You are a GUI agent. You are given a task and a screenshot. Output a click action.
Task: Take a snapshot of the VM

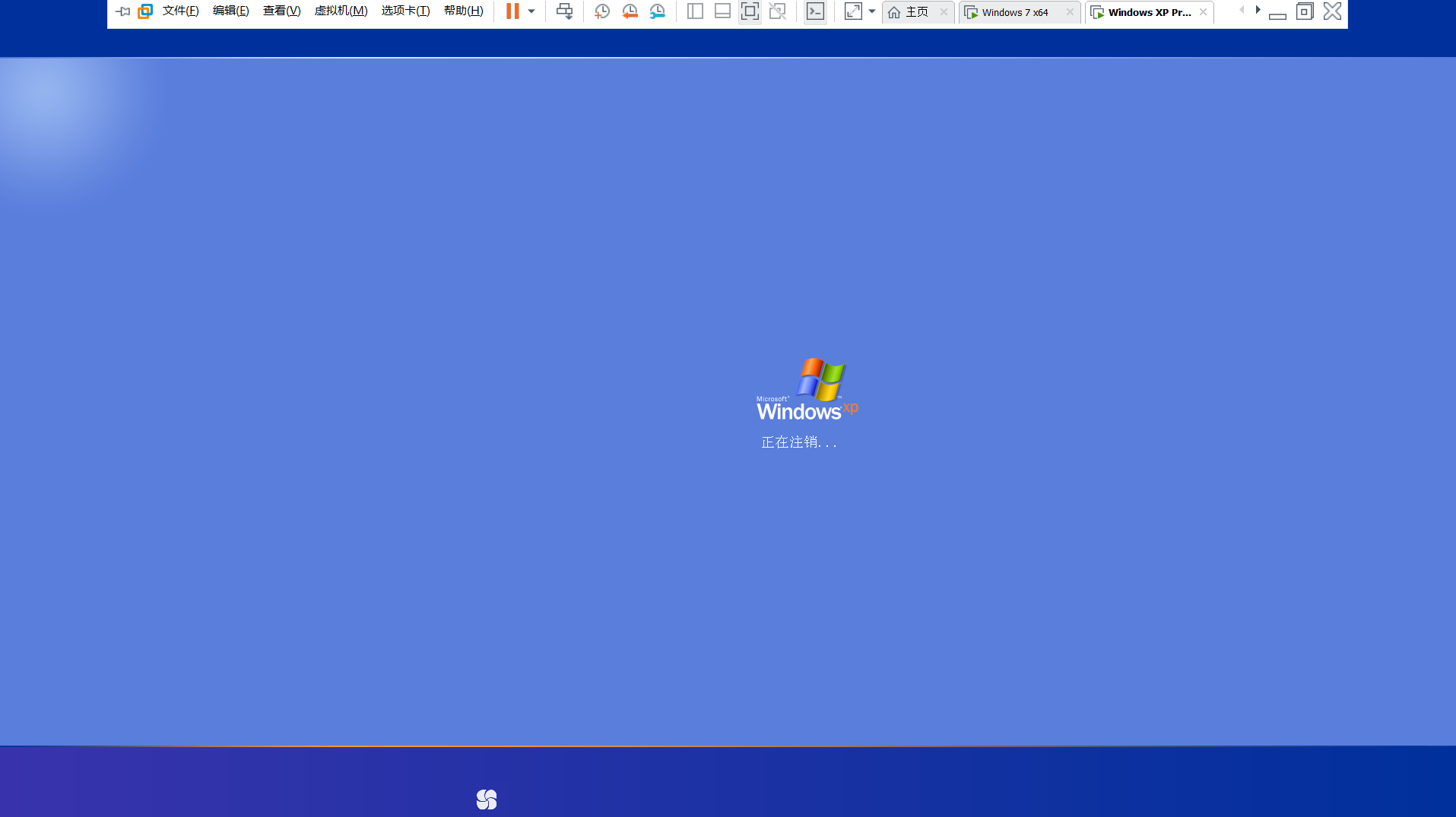[x=602, y=11]
